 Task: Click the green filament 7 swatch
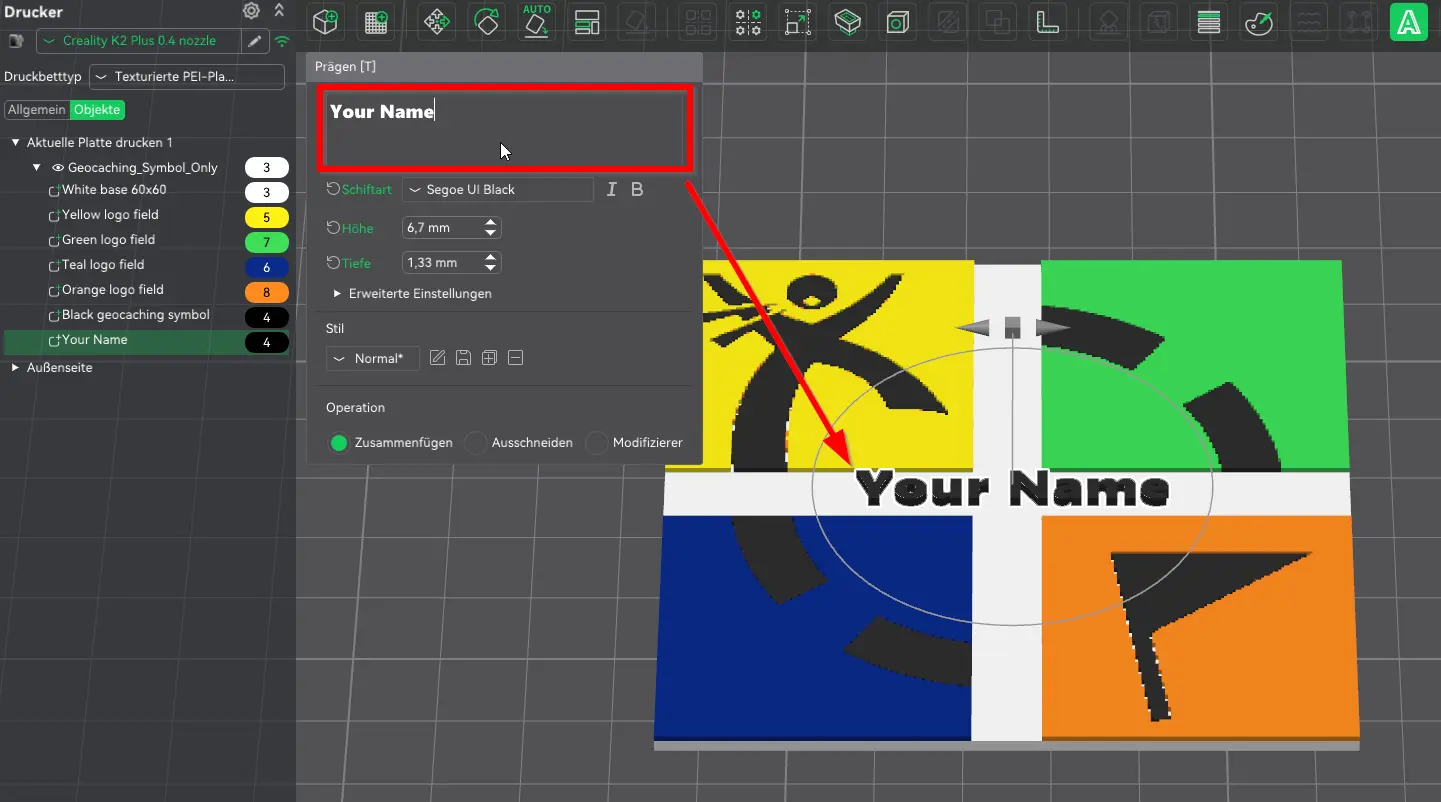267,242
